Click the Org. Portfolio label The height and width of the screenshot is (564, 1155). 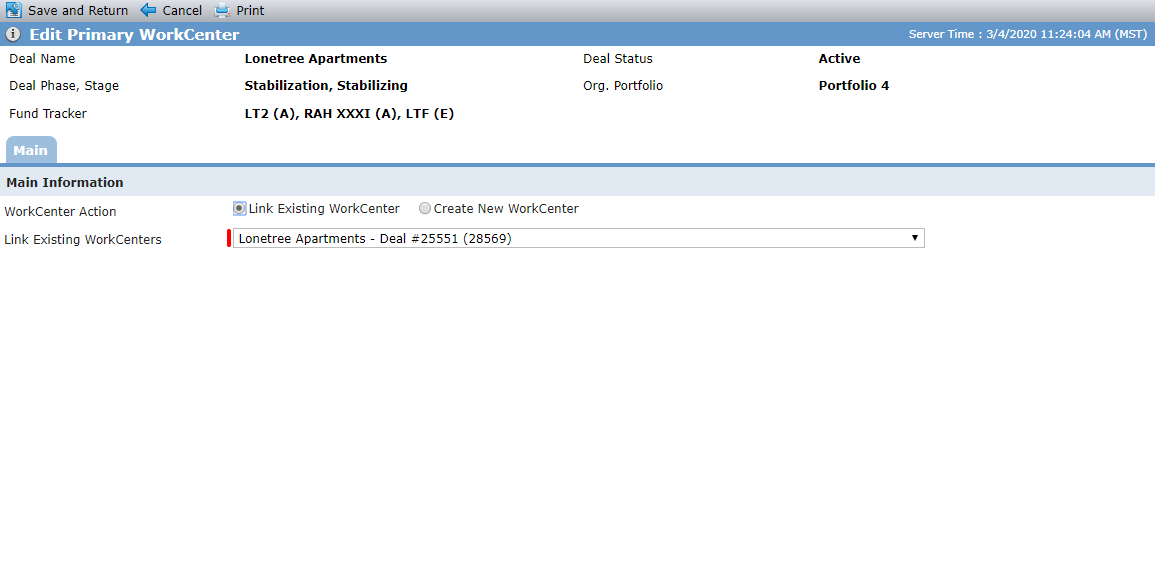click(x=623, y=85)
